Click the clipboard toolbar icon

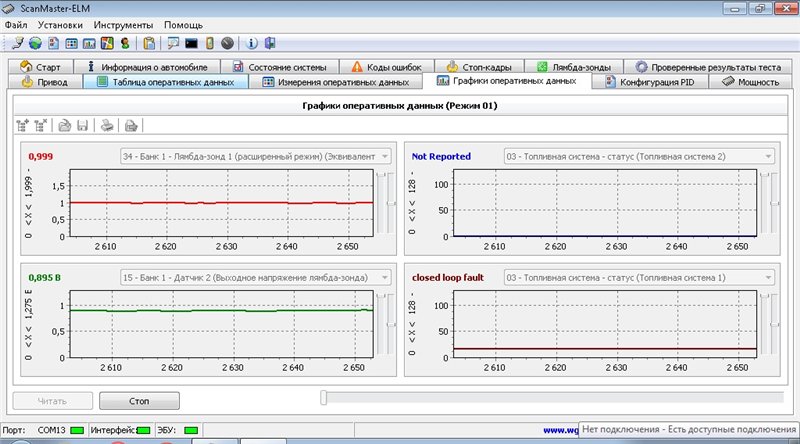(149, 43)
